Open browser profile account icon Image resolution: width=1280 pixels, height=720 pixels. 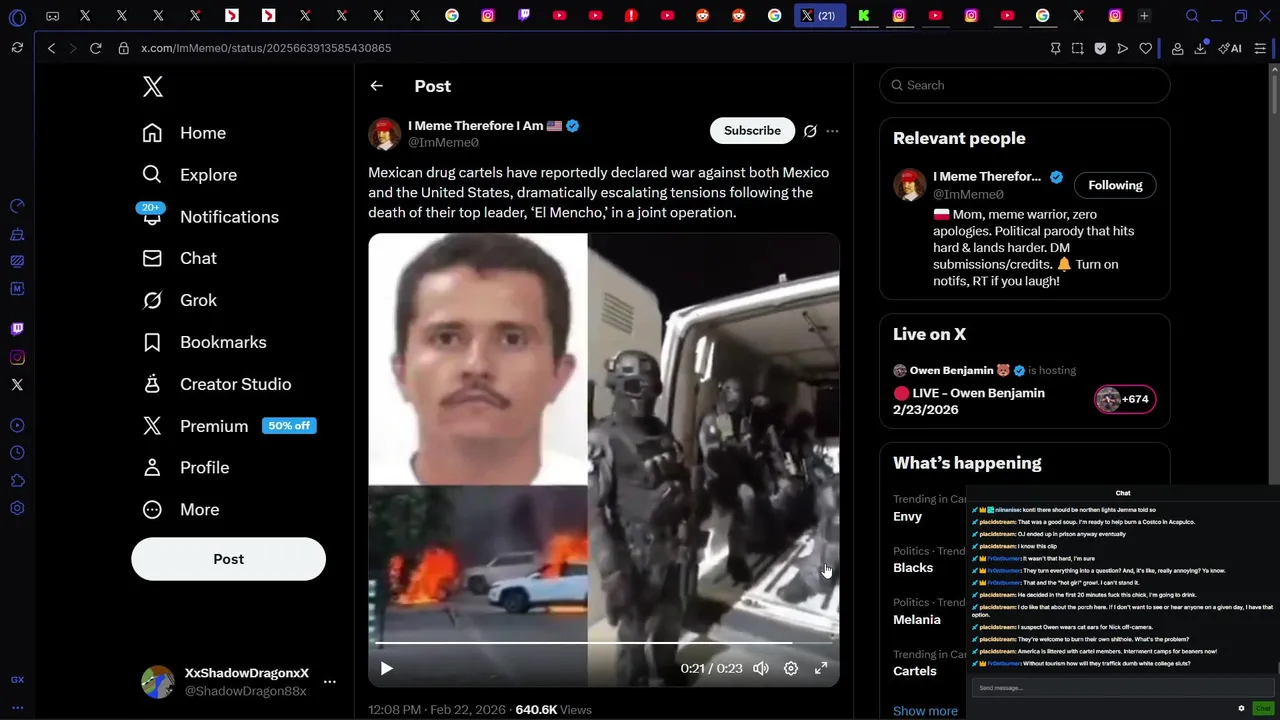1178,48
